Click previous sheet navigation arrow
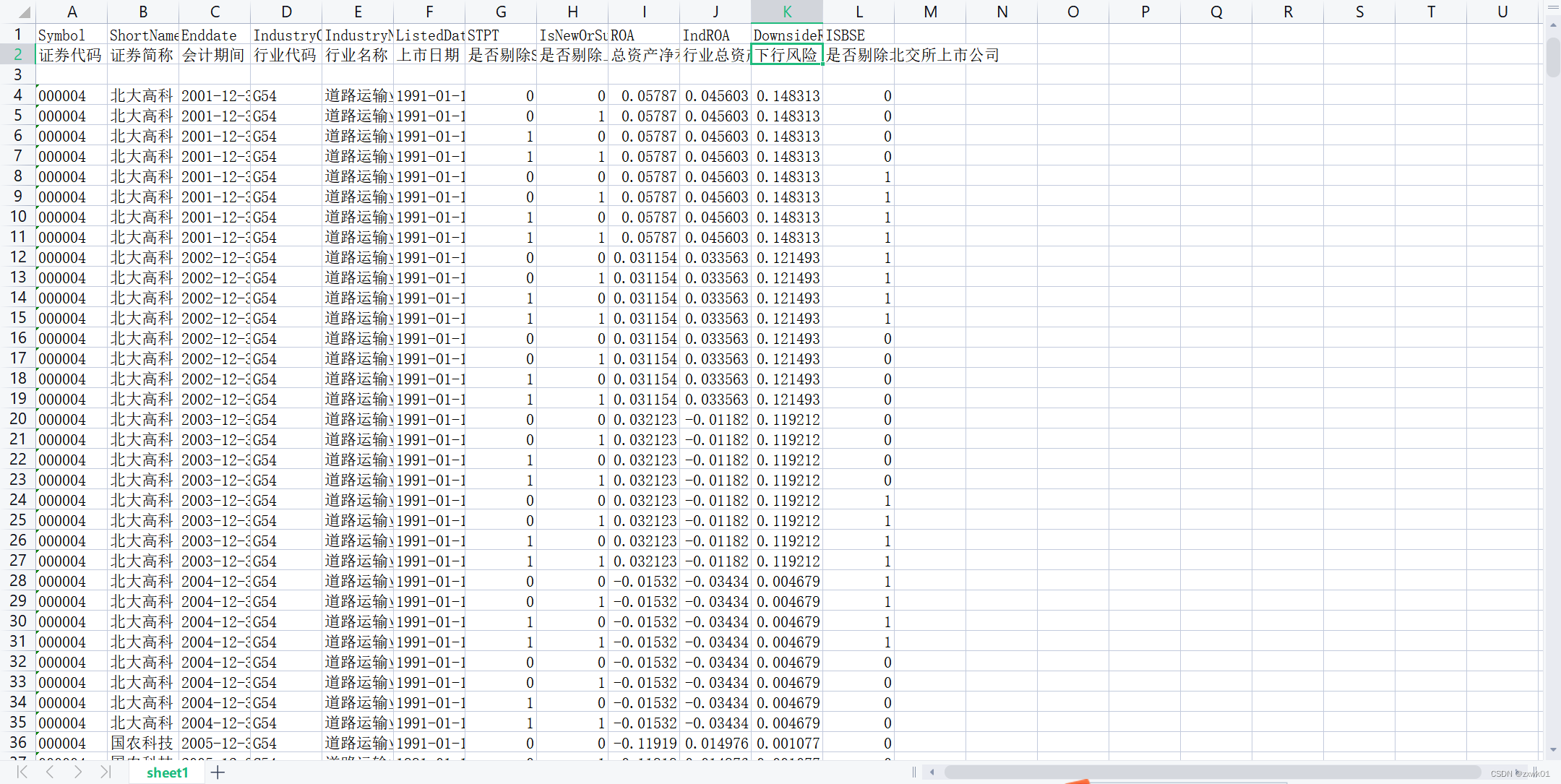 [x=50, y=772]
